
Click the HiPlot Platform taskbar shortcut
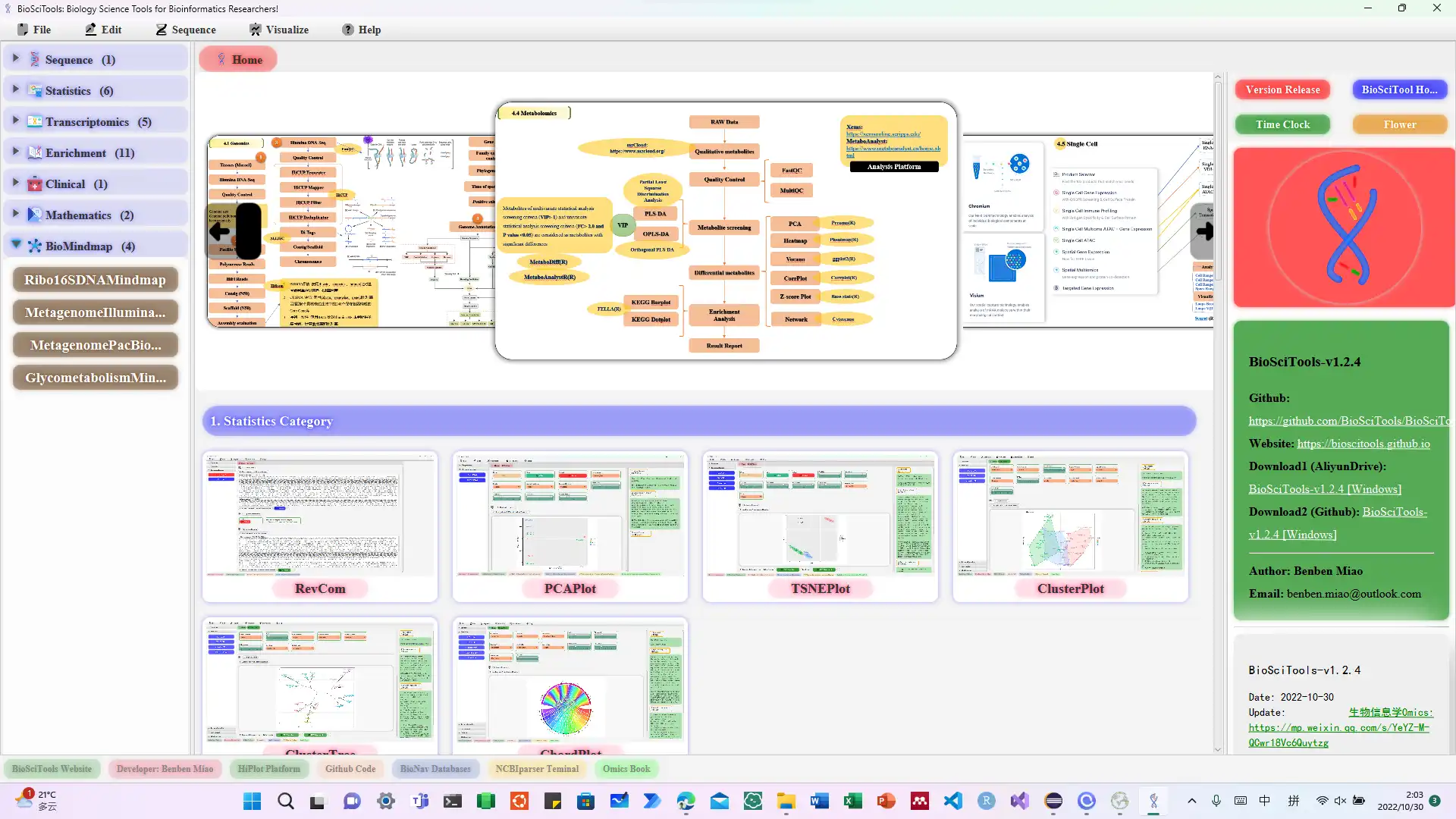(269, 769)
